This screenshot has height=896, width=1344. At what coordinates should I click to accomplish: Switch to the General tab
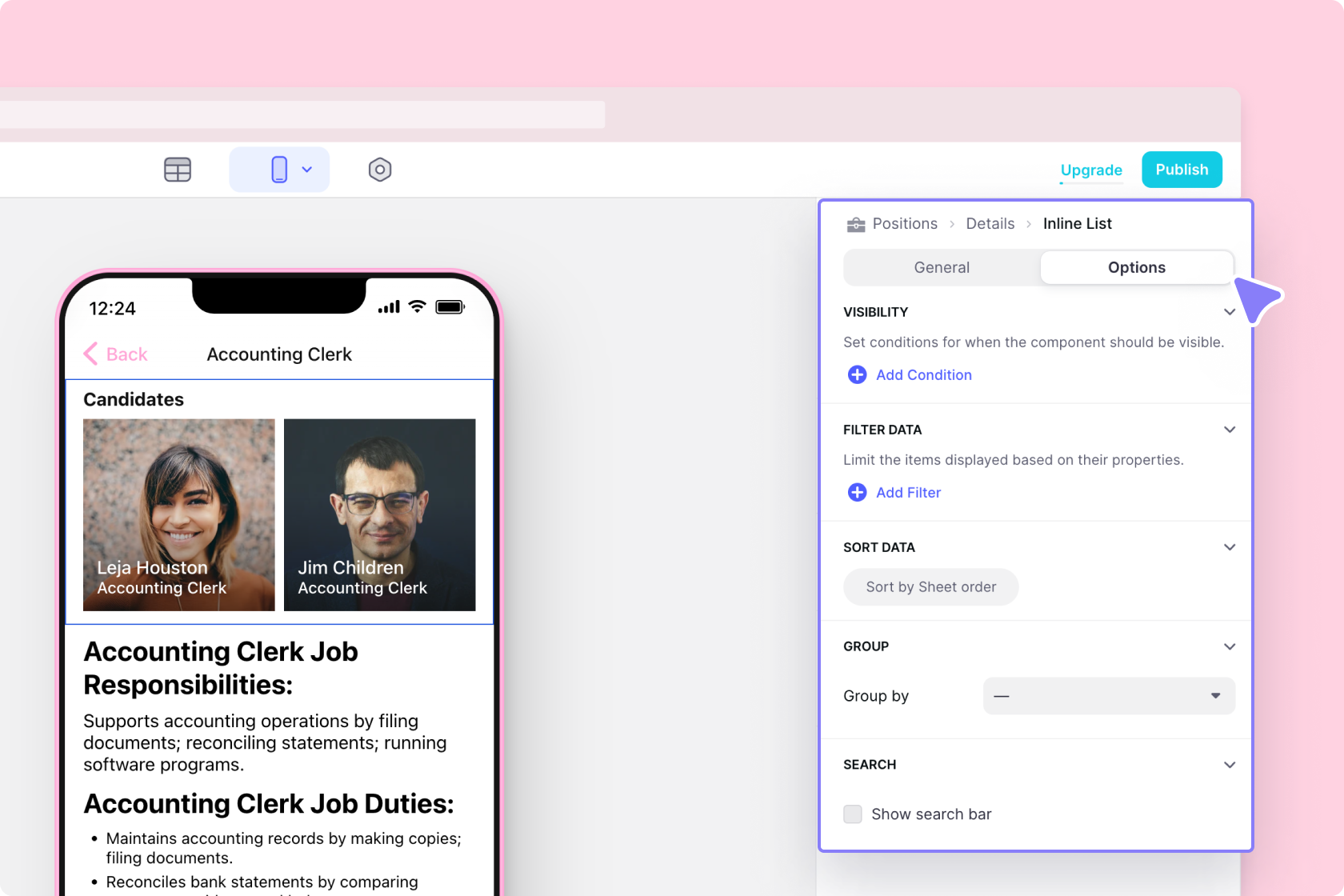pos(942,267)
